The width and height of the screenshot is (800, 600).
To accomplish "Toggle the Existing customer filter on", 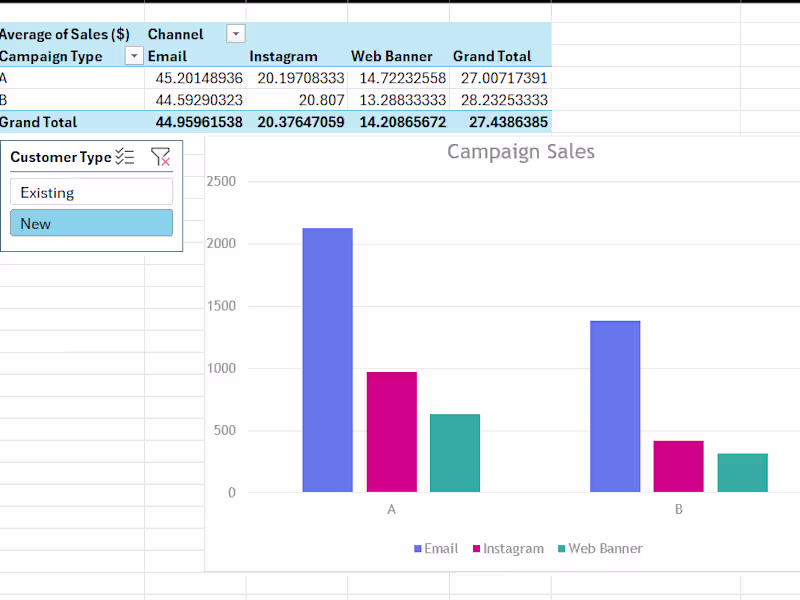I will (x=91, y=191).
